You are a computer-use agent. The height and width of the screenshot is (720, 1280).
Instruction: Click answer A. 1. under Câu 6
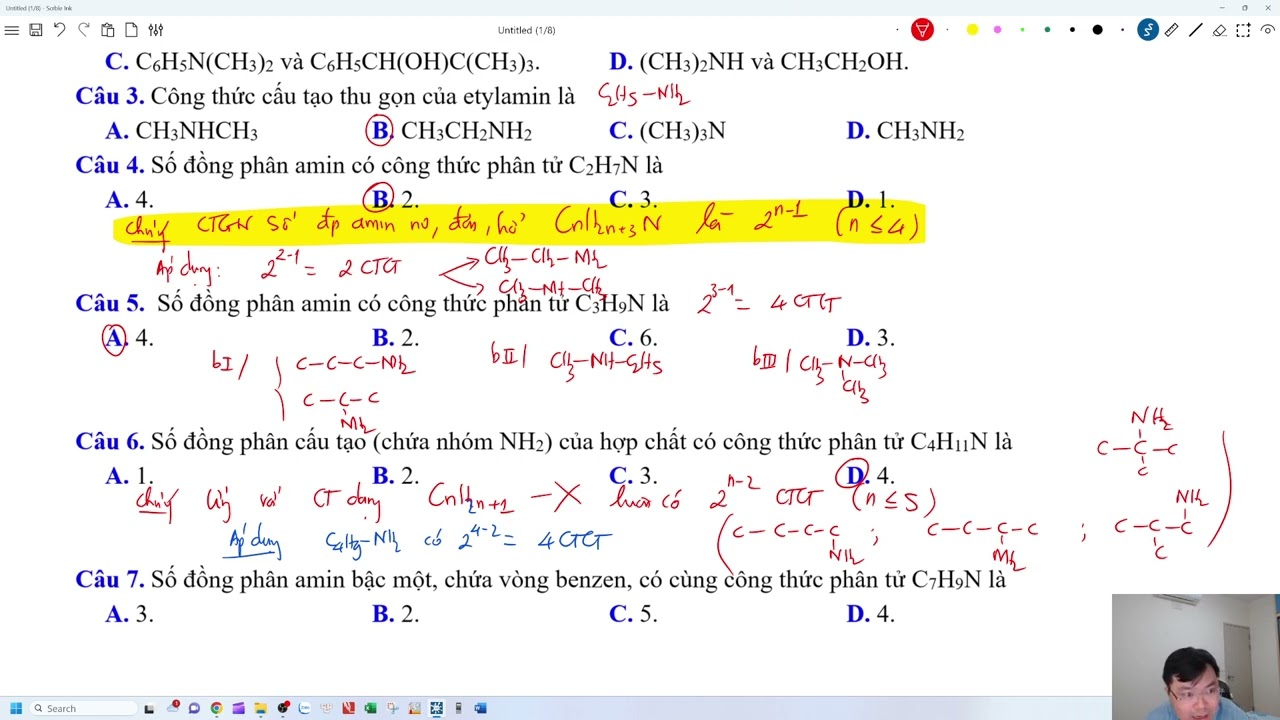pos(129,476)
